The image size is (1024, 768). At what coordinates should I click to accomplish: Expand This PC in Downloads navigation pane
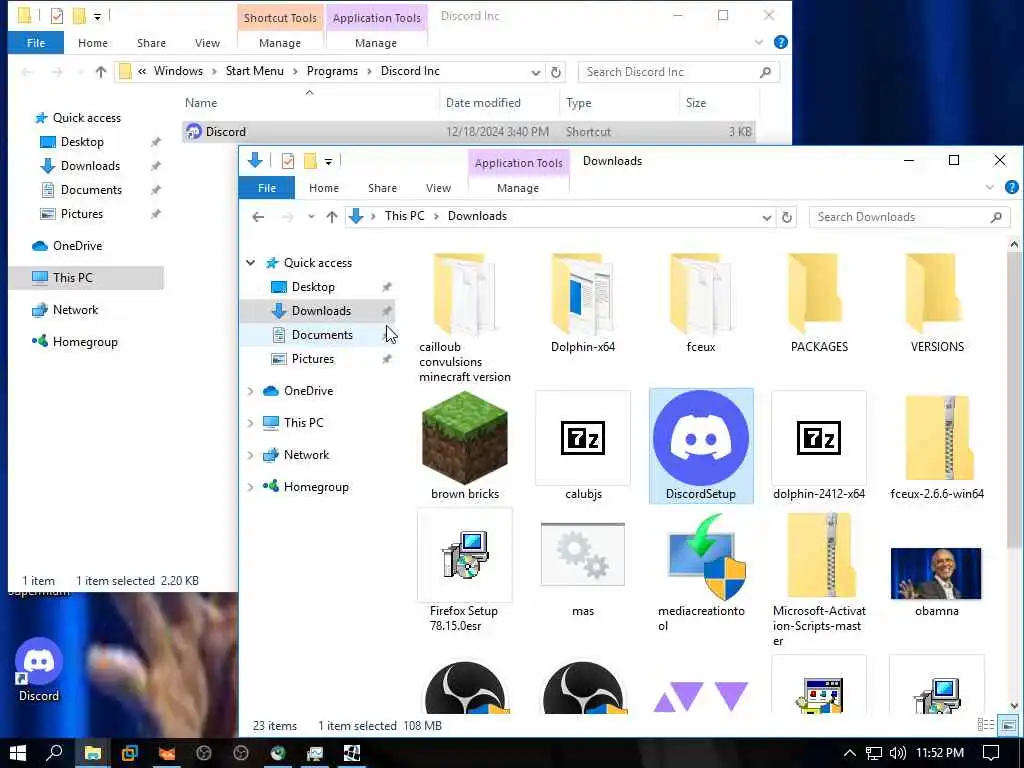point(250,423)
